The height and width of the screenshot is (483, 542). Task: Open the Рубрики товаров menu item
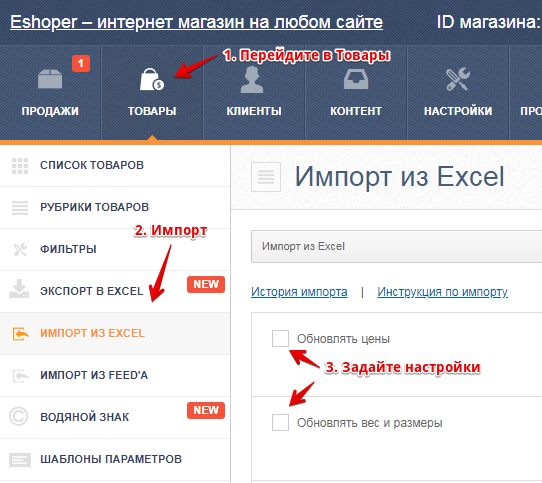pos(115,207)
